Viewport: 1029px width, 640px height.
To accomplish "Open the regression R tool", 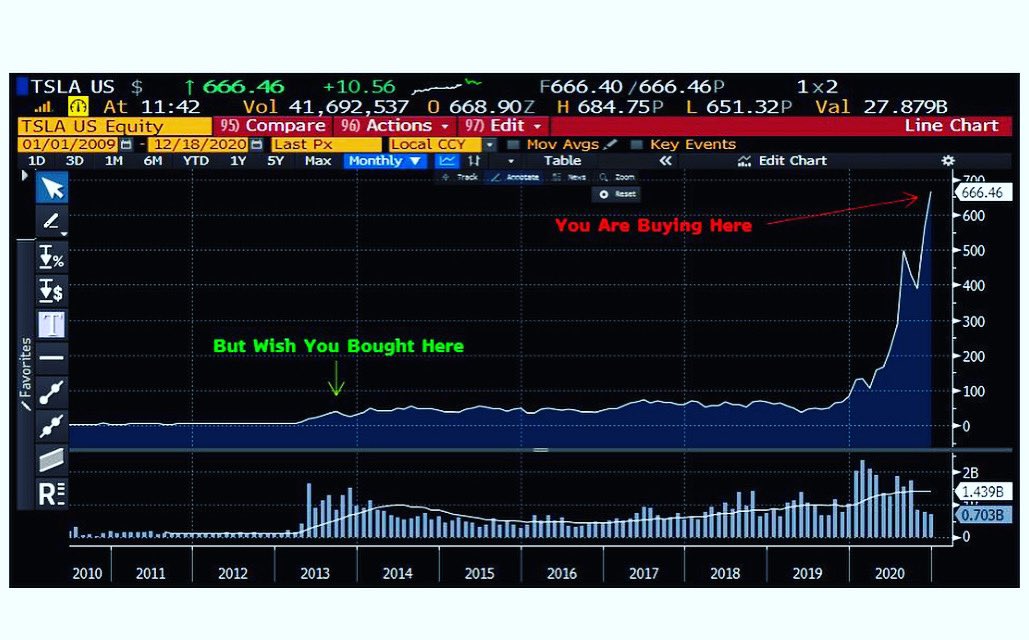I will (51, 494).
